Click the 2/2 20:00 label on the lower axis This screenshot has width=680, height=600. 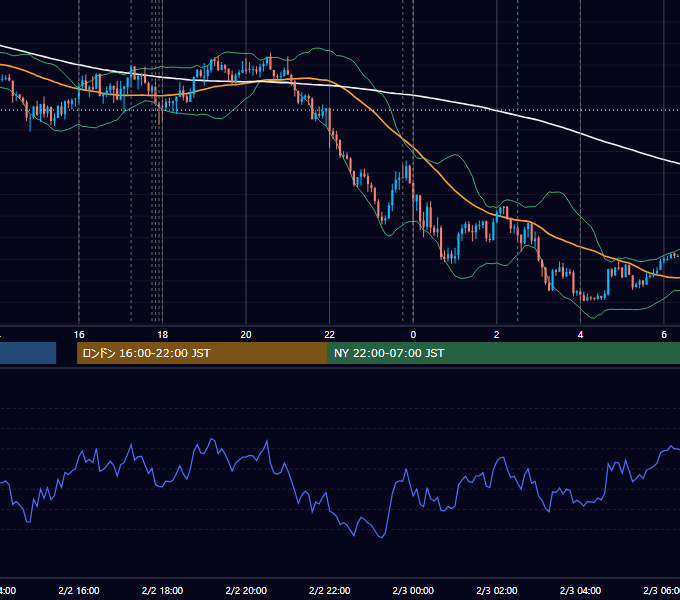246,590
